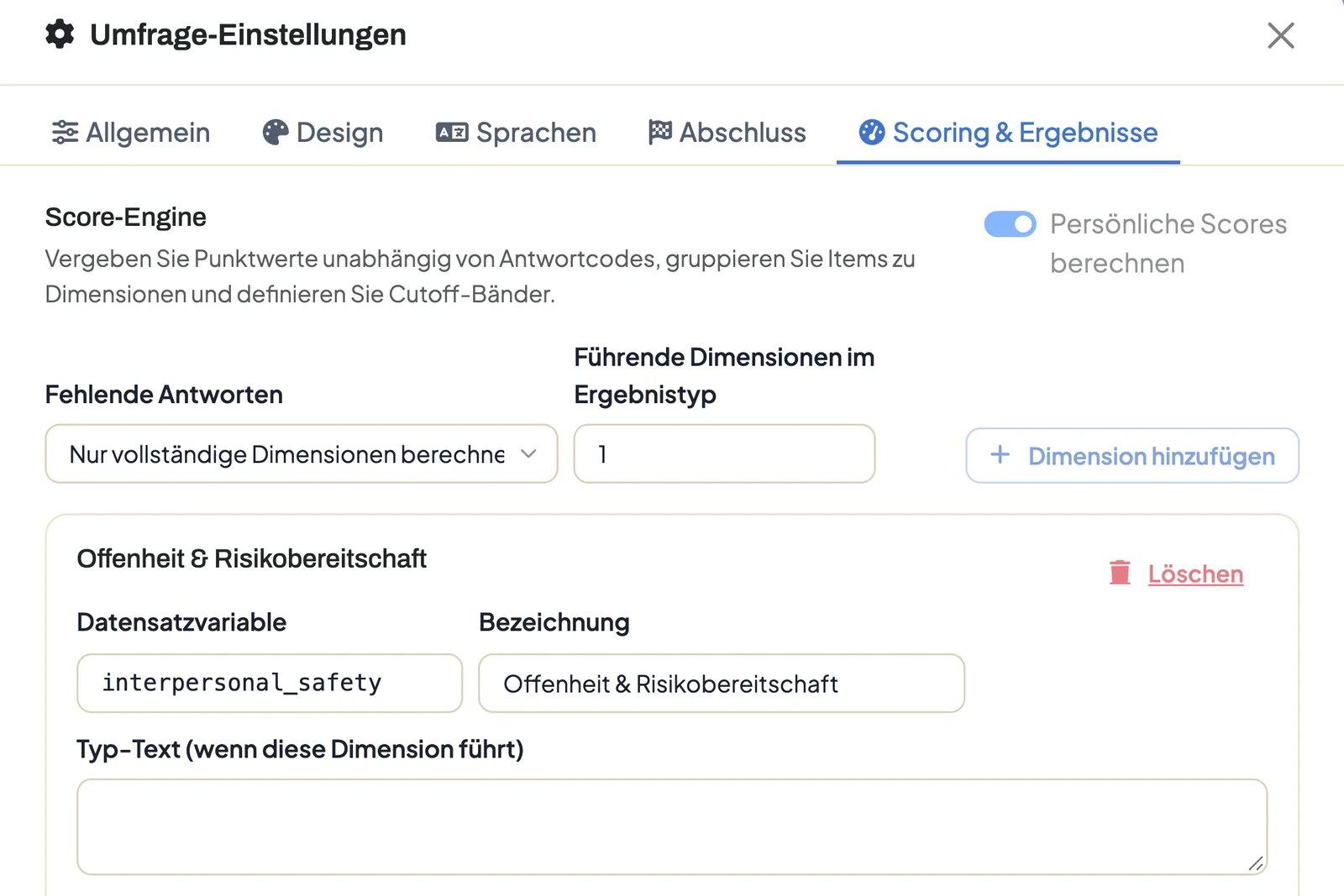Viewport: 1344px width, 896px height.
Task: Click the palette icon on Design tab
Action: click(276, 133)
